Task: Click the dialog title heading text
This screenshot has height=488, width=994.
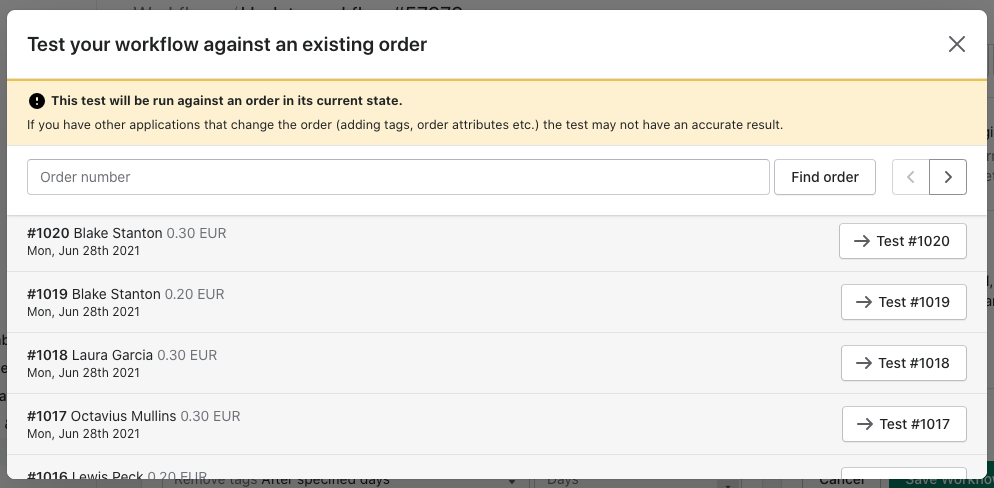Action: click(227, 44)
